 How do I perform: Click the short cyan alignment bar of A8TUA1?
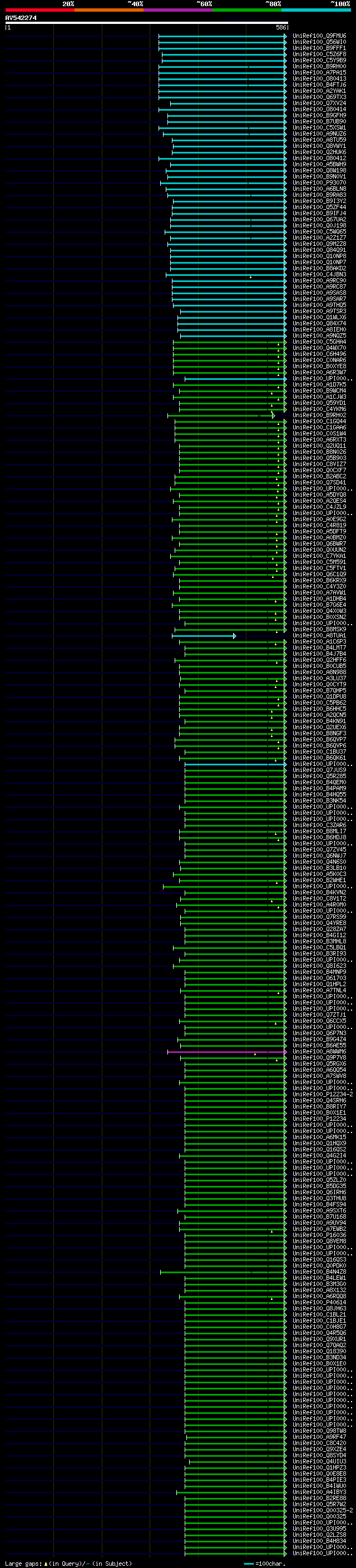tap(204, 635)
